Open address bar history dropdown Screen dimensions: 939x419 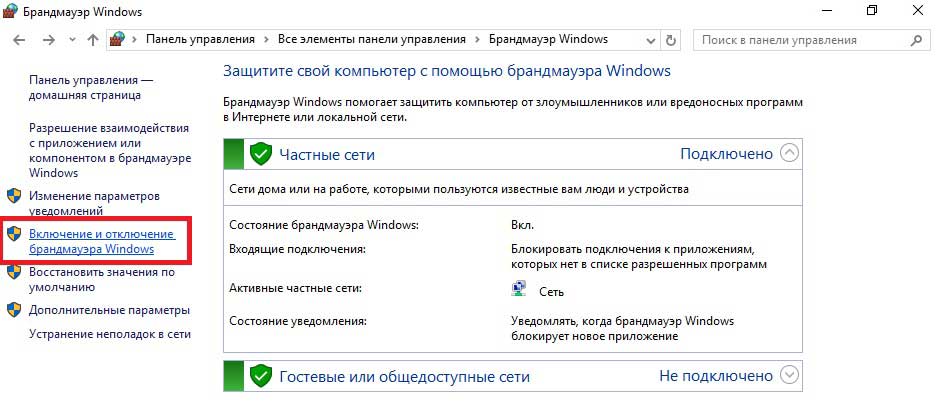point(651,40)
